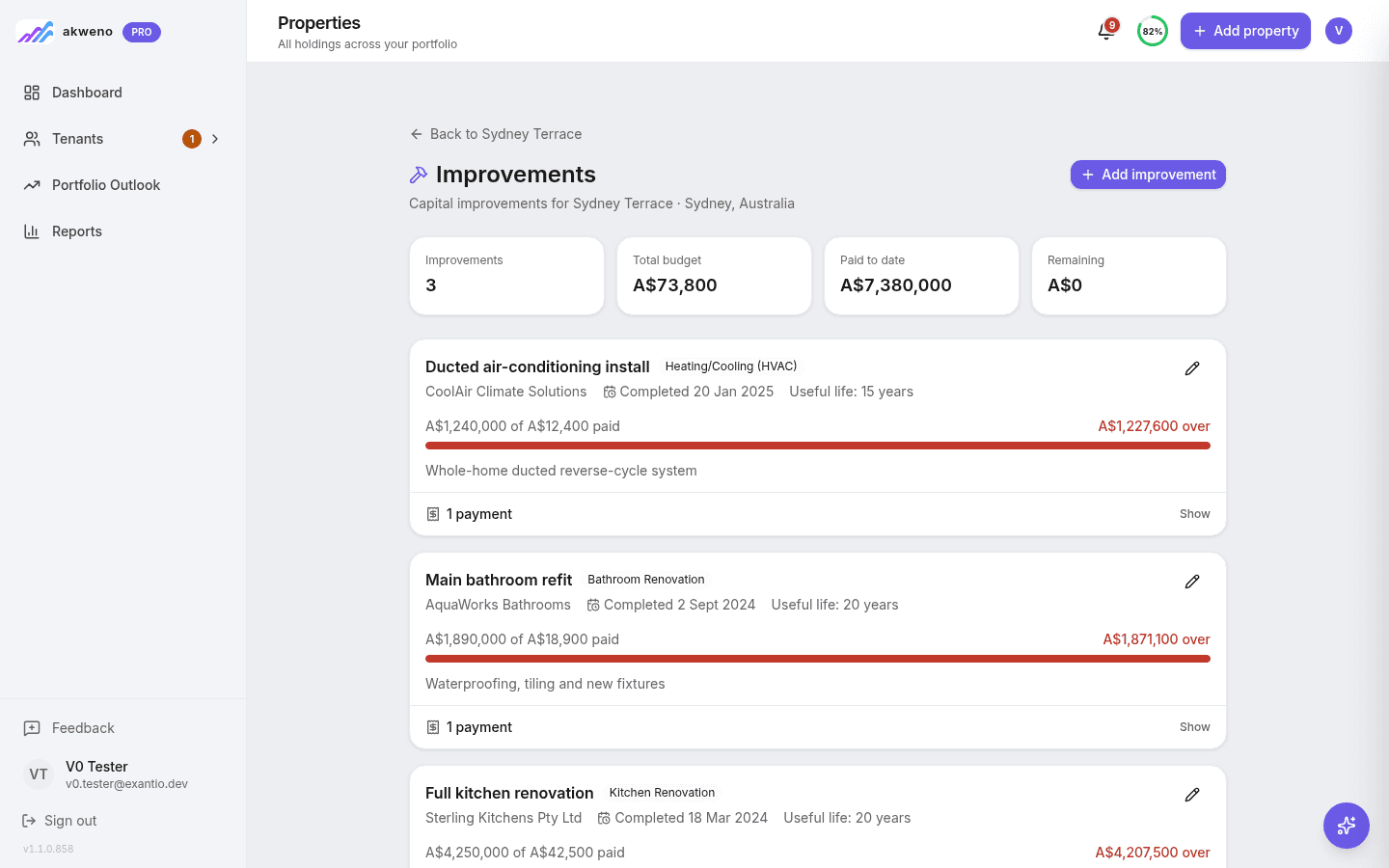Click the Sterling Kitchens Pty Ltd contractor
Screen dimensions: 1389x868
[x=504, y=818]
